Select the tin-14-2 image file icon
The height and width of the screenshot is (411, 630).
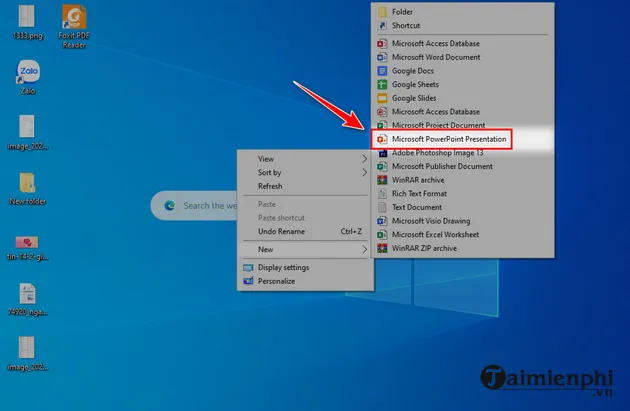(27, 247)
